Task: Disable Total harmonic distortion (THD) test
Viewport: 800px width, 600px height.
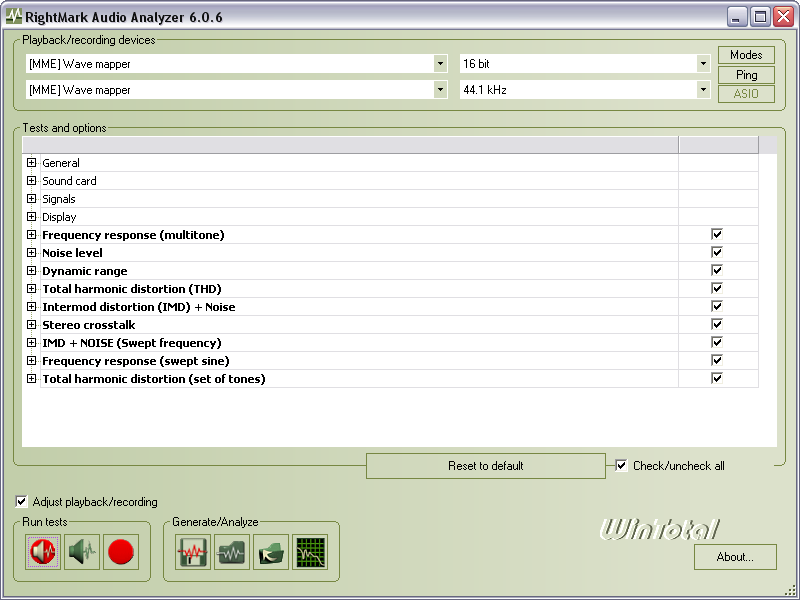Action: (x=717, y=288)
